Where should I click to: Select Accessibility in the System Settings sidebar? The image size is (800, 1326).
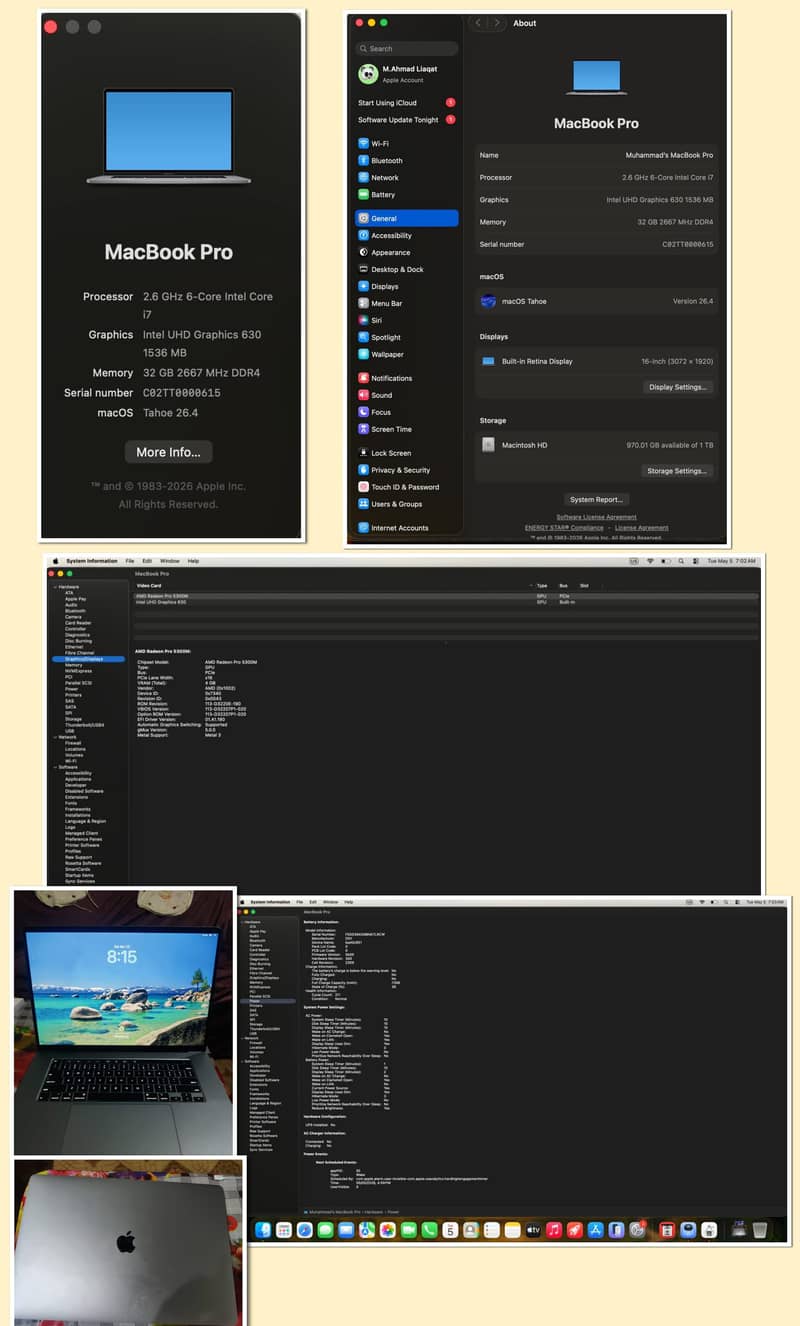click(x=406, y=235)
